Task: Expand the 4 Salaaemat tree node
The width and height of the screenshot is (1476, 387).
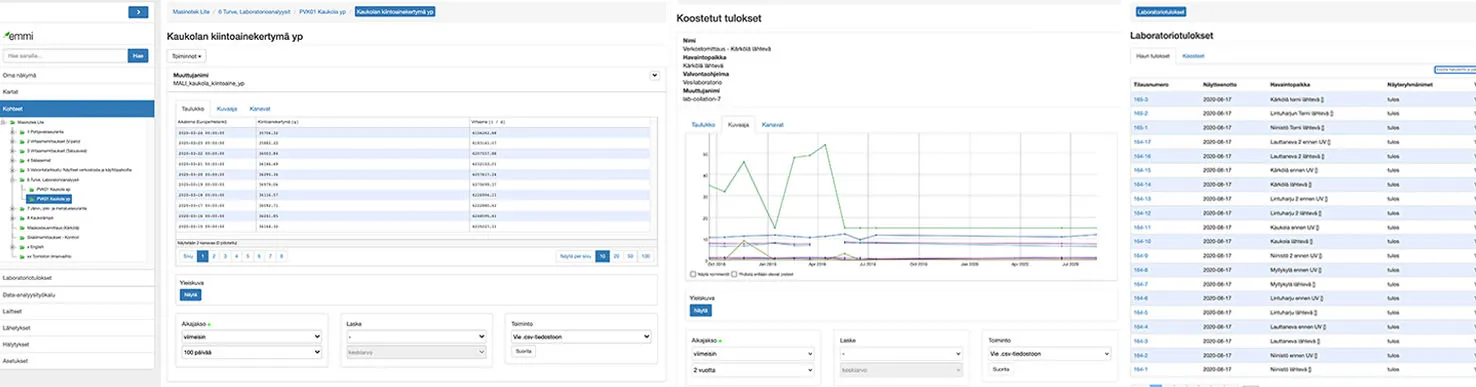Action: click(x=12, y=160)
